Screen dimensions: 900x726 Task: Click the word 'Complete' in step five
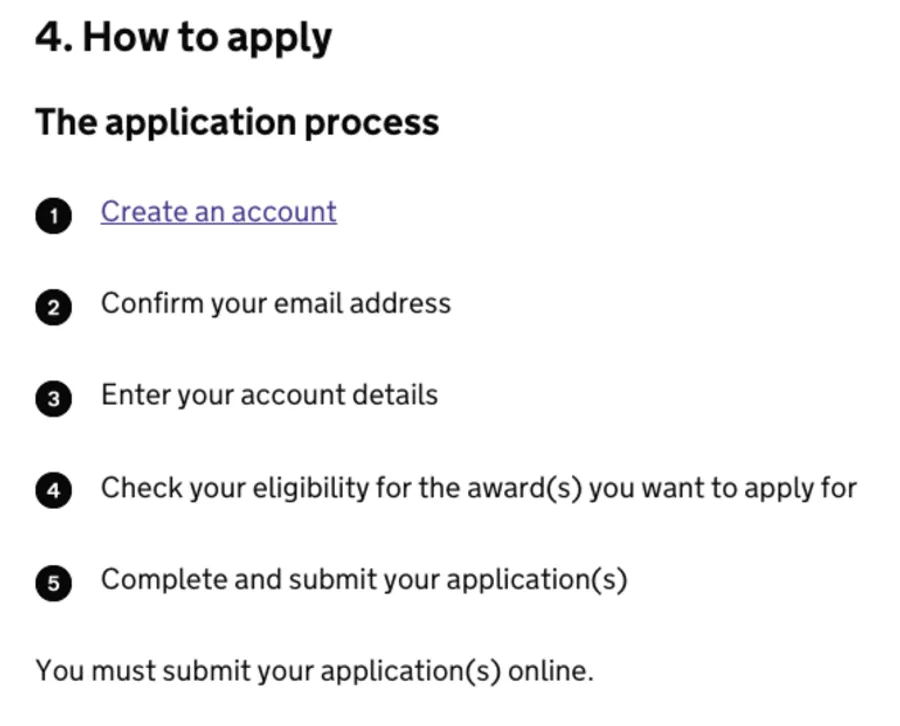click(x=164, y=579)
